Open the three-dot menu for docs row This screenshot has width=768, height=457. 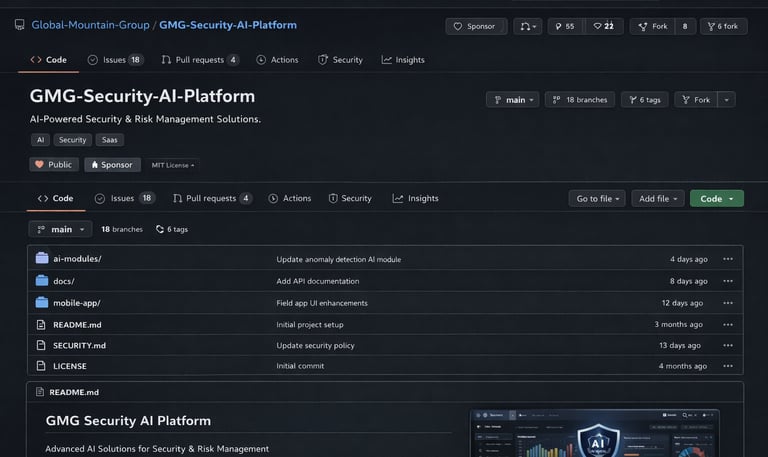tap(728, 281)
